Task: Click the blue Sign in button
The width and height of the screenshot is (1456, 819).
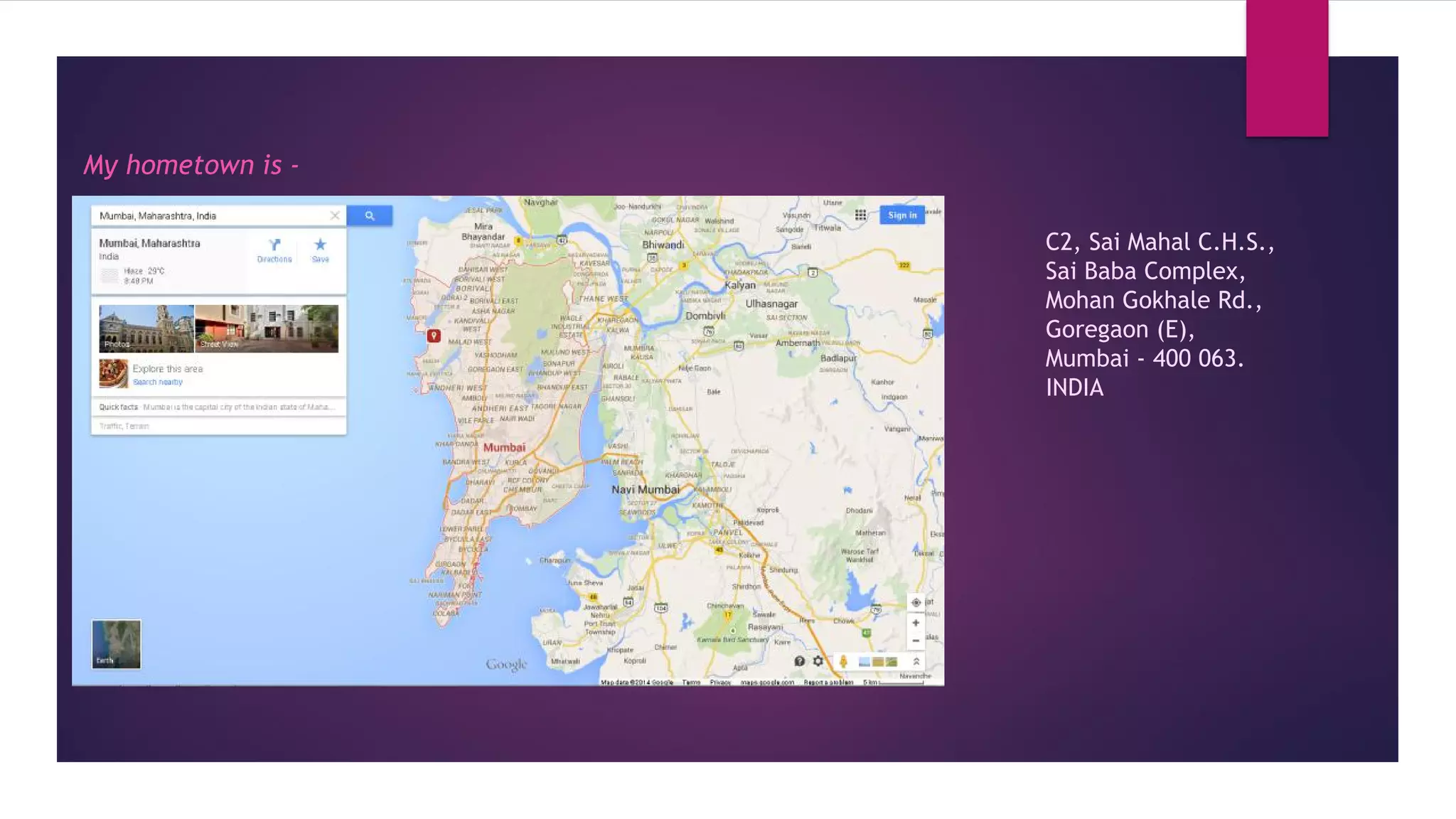Action: [x=901, y=215]
